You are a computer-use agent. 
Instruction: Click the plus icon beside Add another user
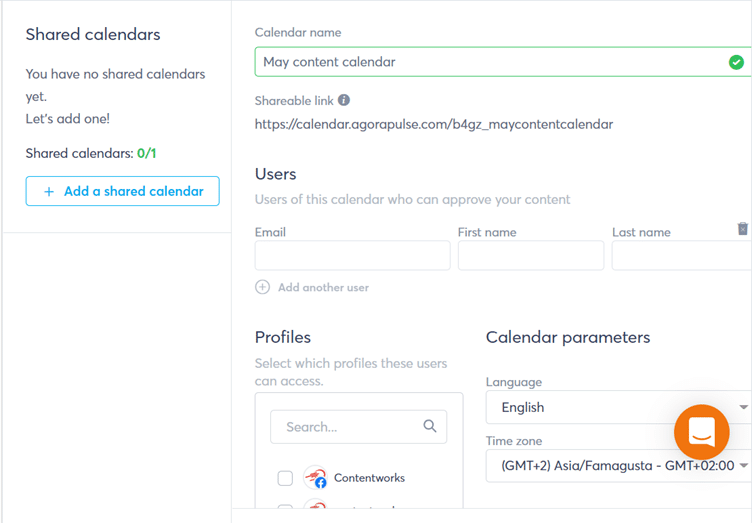tap(263, 287)
